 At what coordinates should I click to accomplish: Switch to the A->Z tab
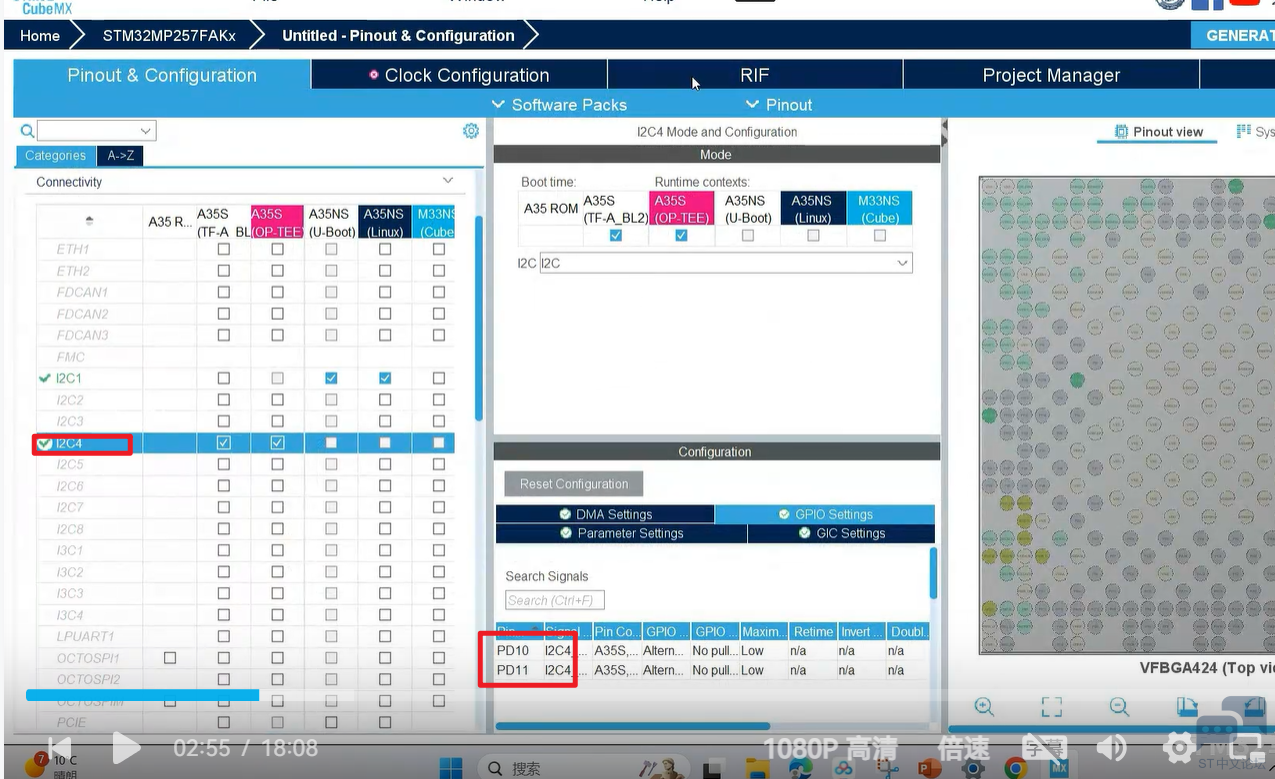(121, 155)
